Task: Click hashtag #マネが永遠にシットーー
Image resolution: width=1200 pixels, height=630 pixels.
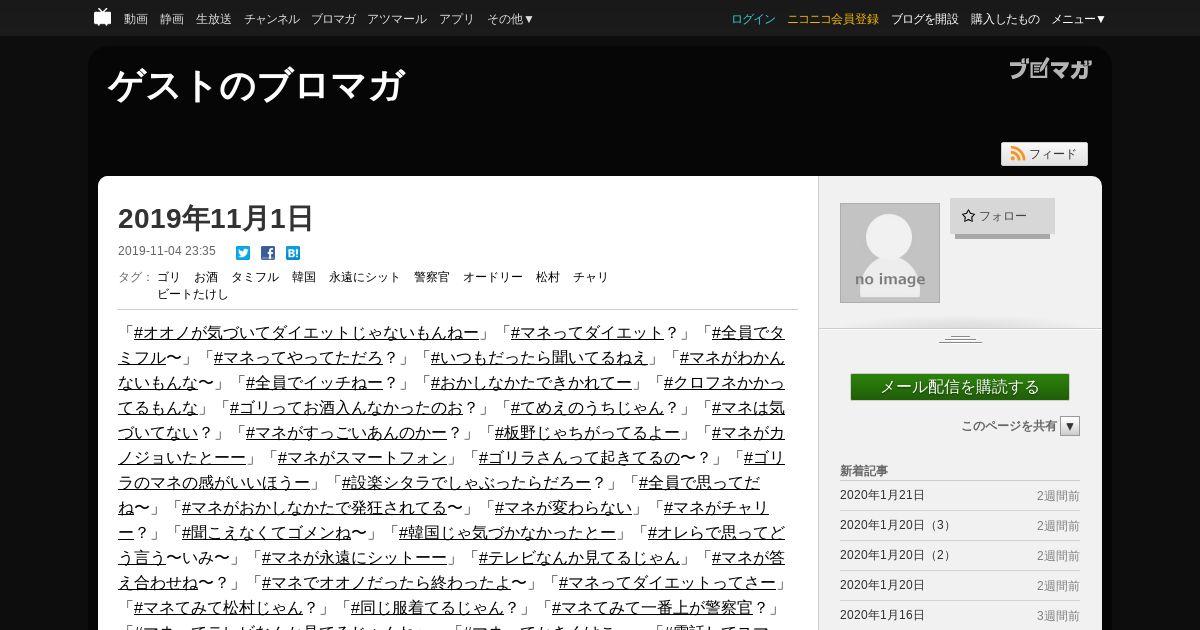Action: tap(354, 557)
